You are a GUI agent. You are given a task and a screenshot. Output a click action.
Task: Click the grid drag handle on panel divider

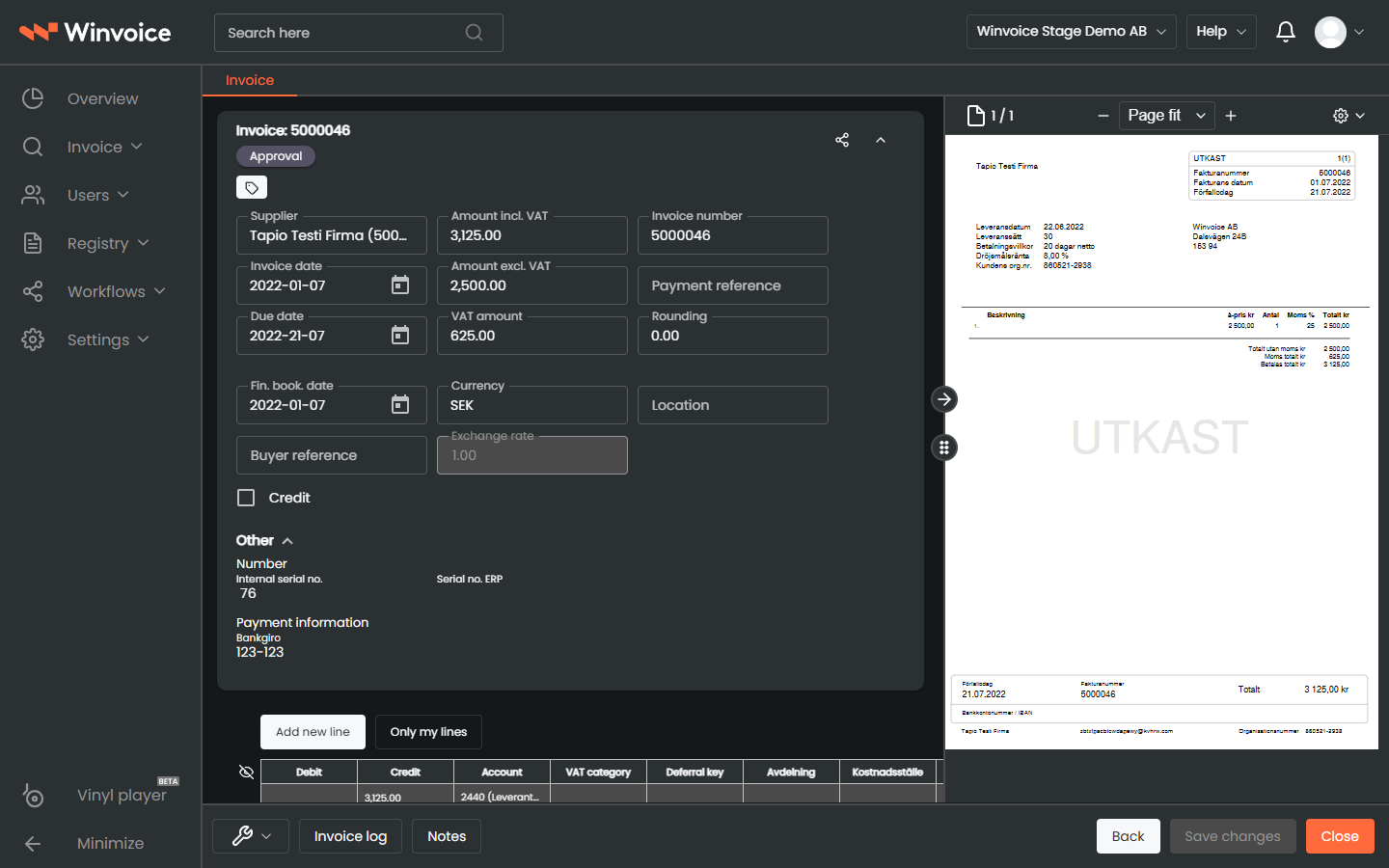coord(944,448)
